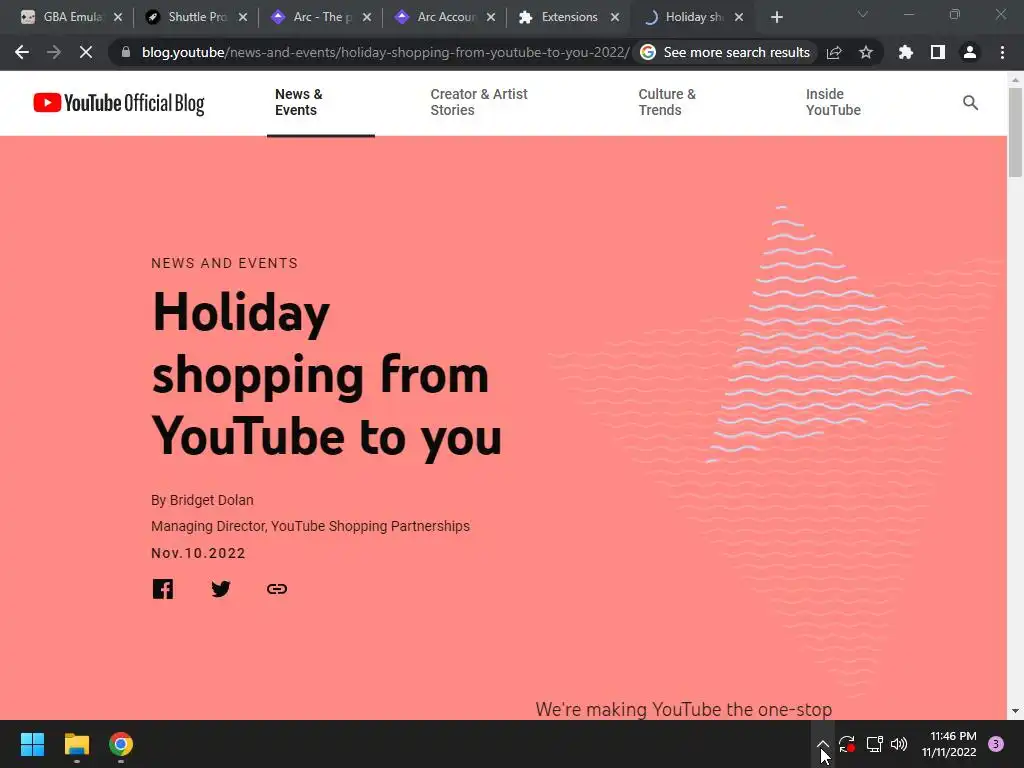This screenshot has width=1024, height=768.
Task: Open the volume control in tray
Action: (x=899, y=744)
